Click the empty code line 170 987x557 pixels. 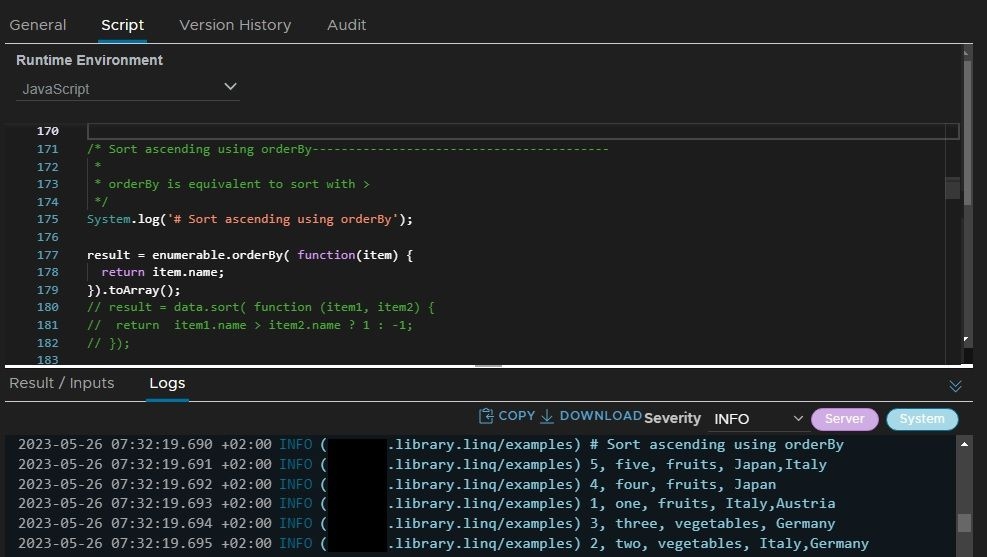click(x=522, y=131)
